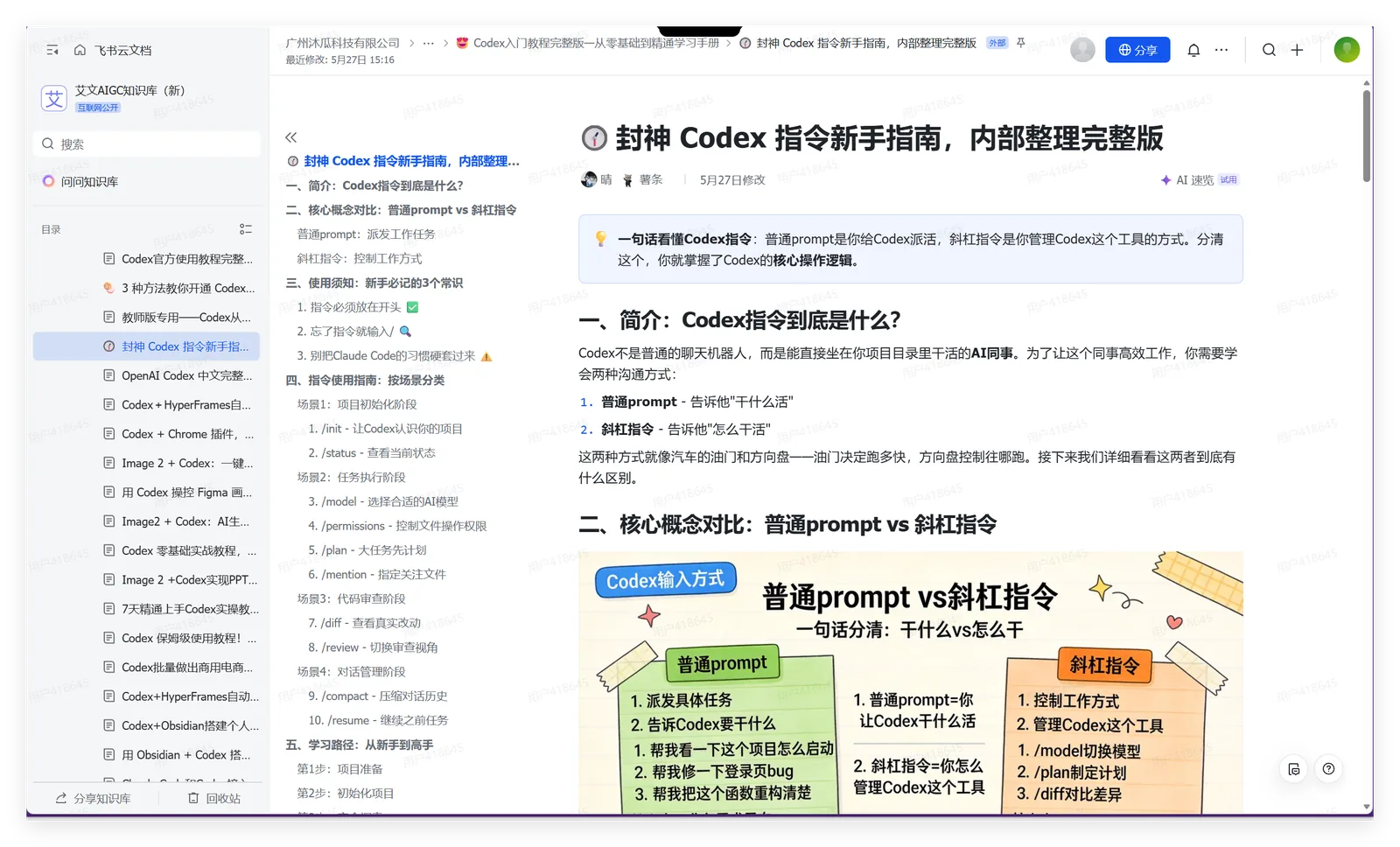Expand breadcrumb ellipsis menu

pos(428,43)
